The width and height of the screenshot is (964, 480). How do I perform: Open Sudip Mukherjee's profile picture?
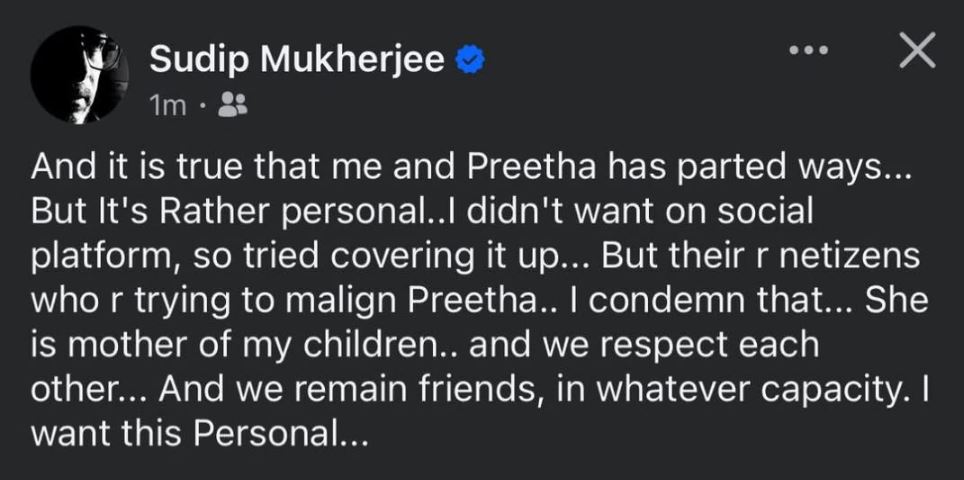76,73
